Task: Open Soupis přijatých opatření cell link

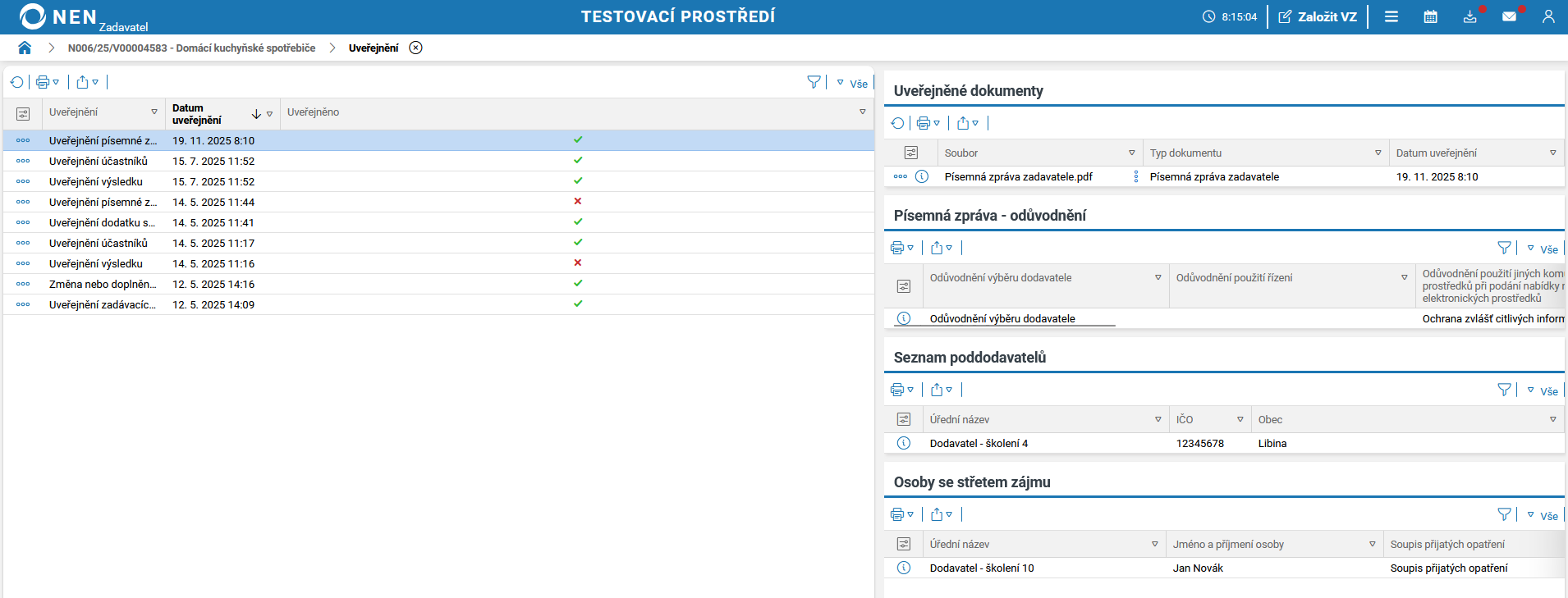Action: coord(1449,568)
